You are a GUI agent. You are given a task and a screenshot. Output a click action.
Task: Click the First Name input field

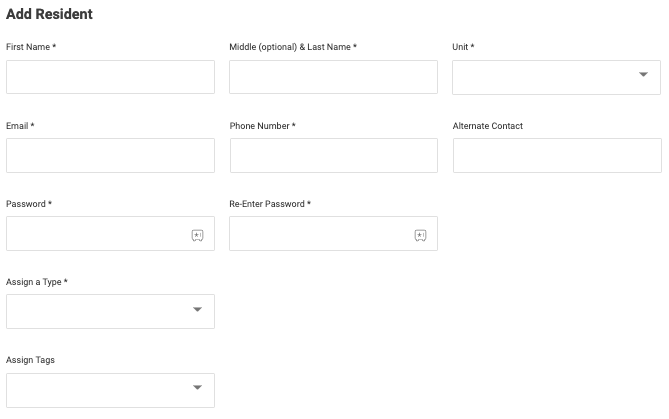[x=110, y=77]
